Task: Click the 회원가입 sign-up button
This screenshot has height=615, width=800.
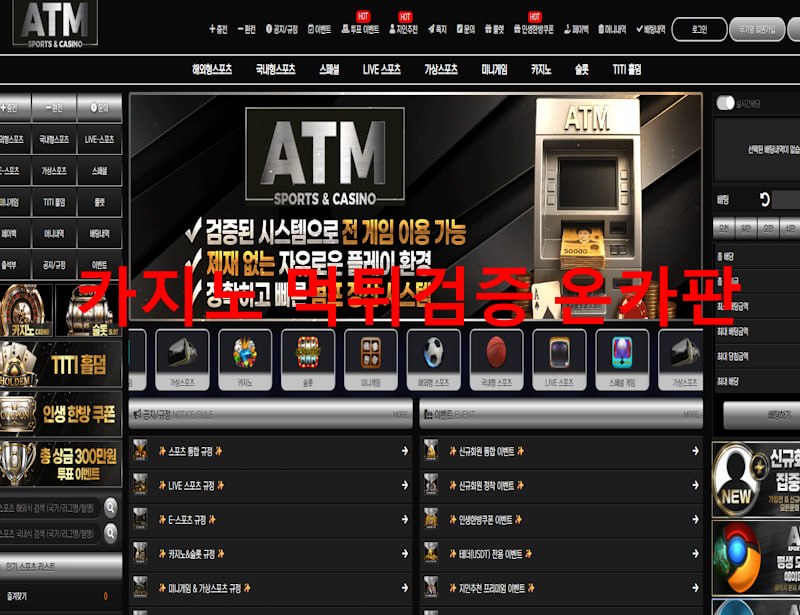Action: pyautogui.click(x=757, y=30)
